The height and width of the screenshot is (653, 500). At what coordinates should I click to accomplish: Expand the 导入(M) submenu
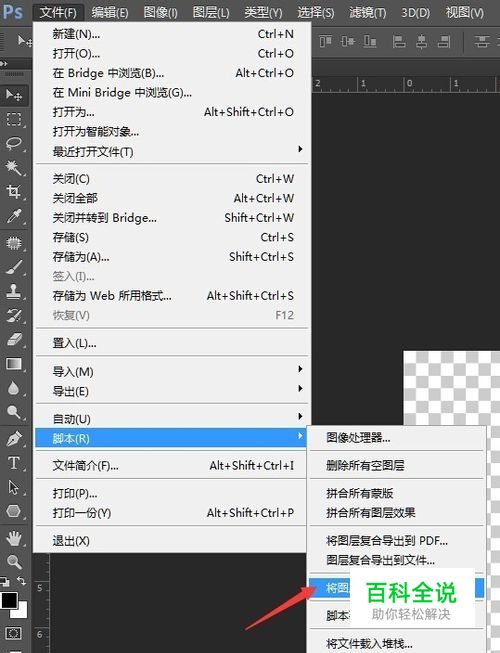point(172,371)
